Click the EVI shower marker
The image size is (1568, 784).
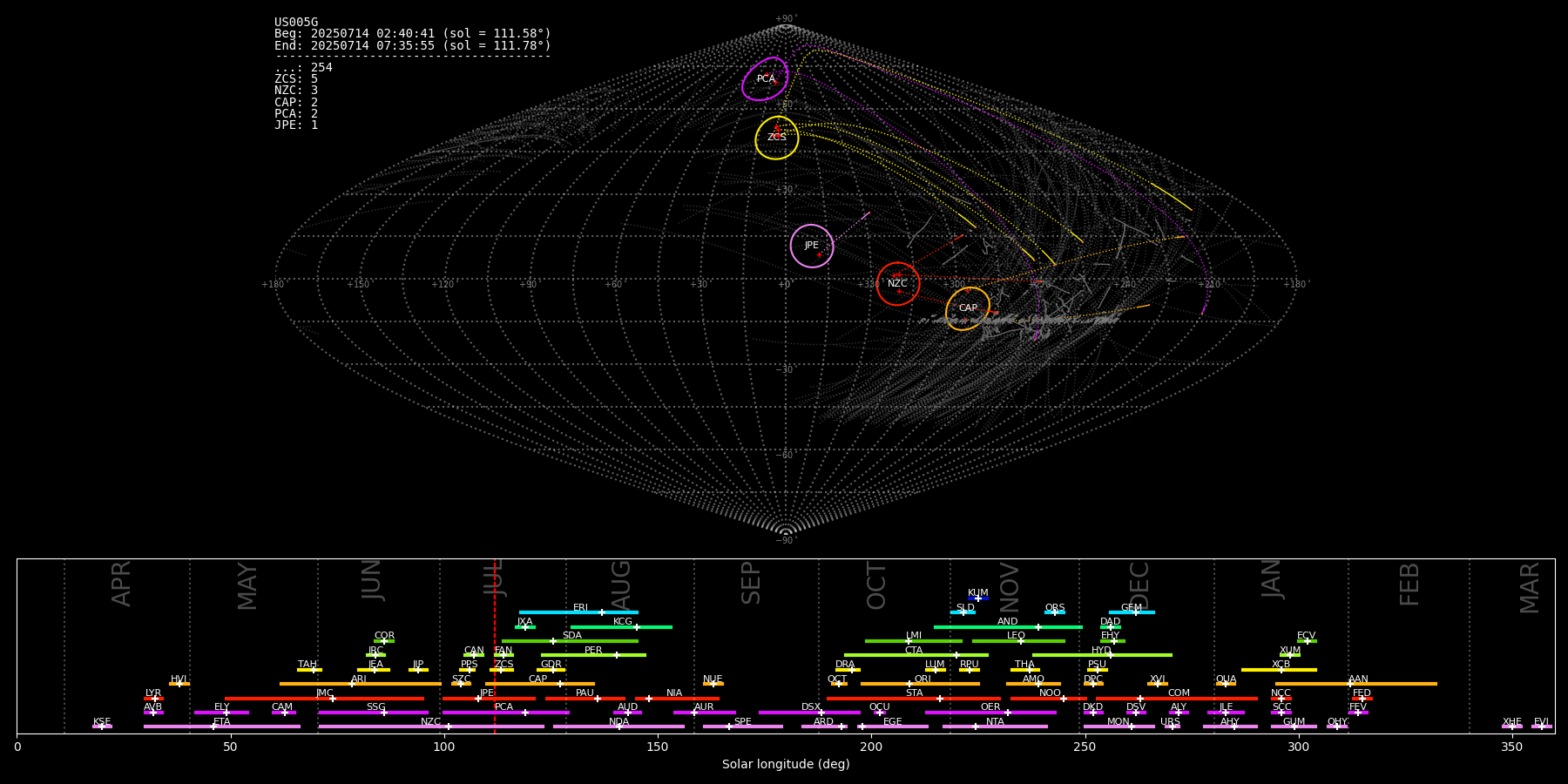point(1541,727)
